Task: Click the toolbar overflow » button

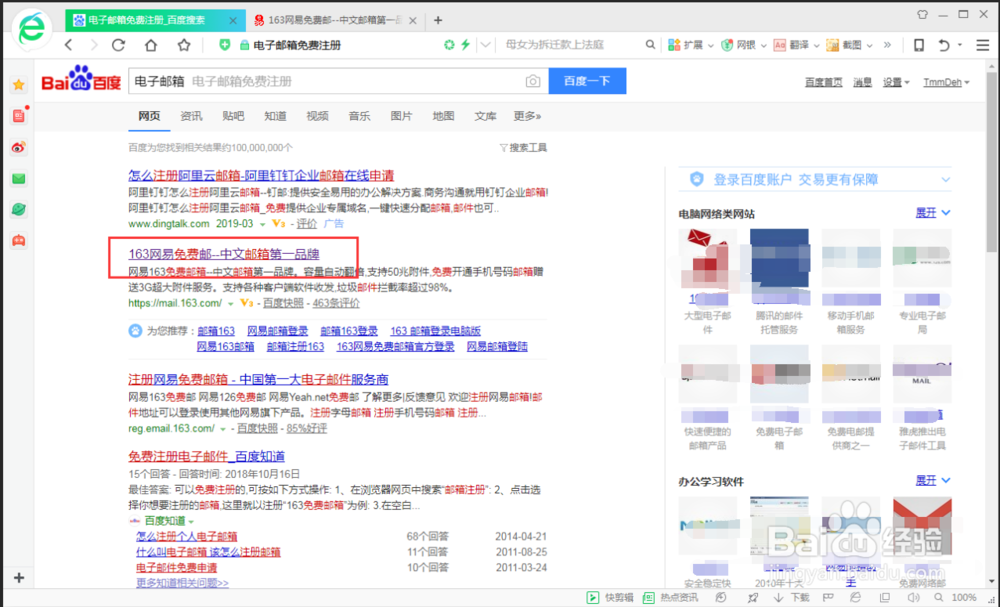Action: (887, 45)
